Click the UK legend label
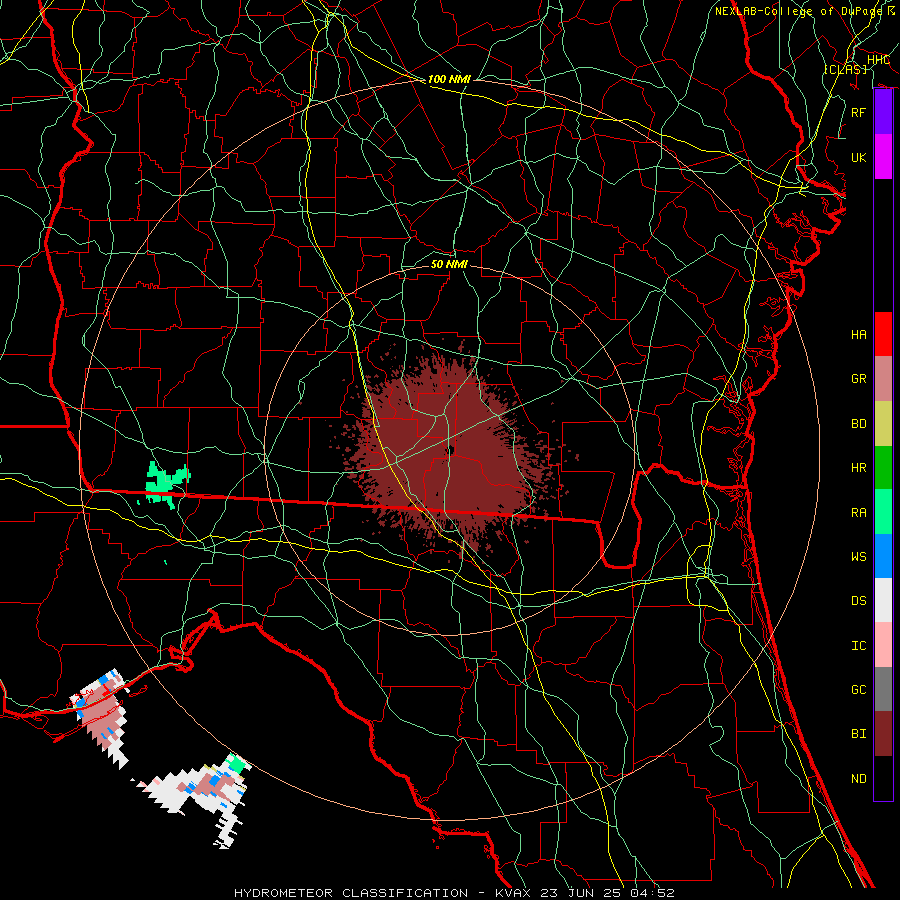 [859, 157]
